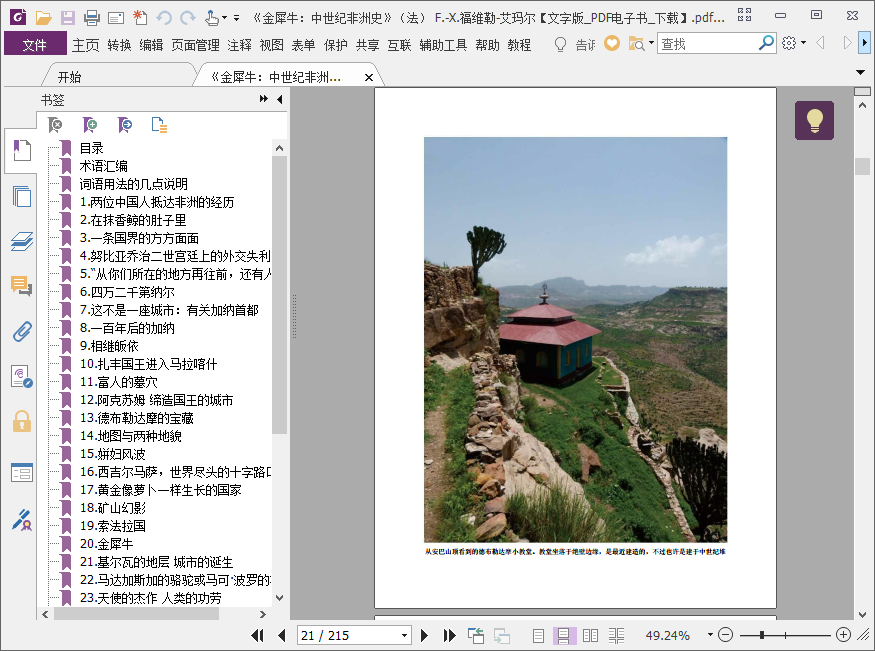
Task: Click the bookmarks panel vertical scrollbar
Action: [x=280, y=295]
